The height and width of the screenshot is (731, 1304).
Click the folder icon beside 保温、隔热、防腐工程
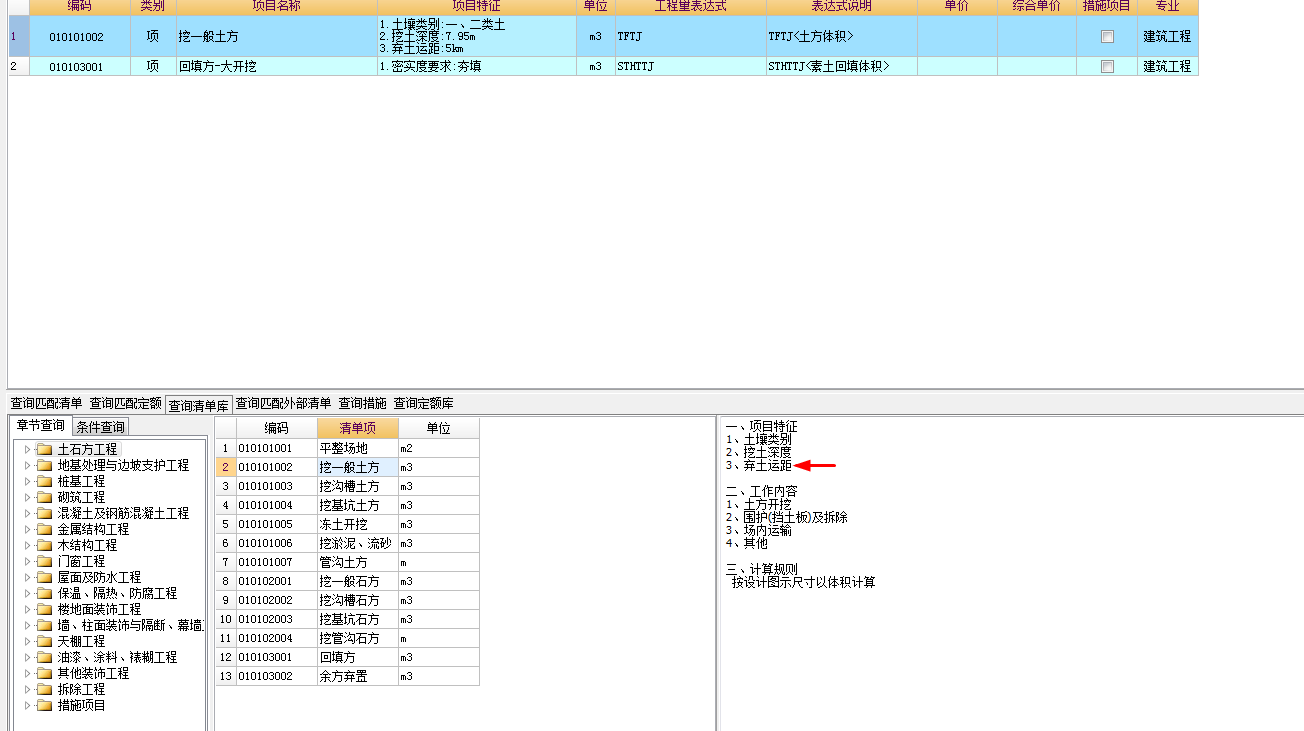[x=44, y=593]
